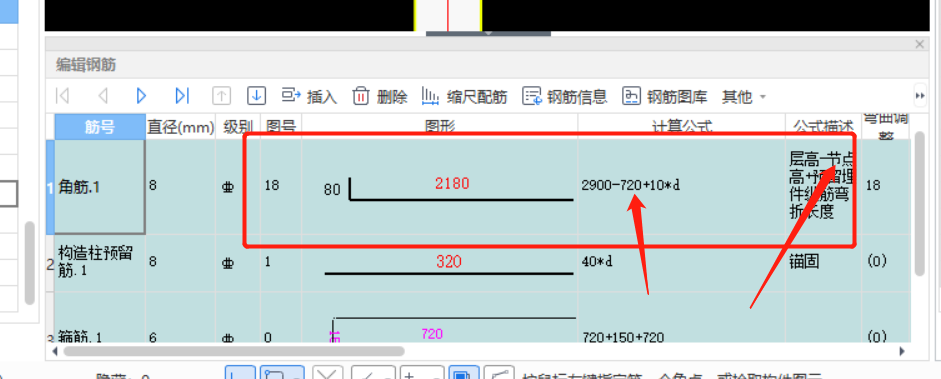
Task: Move rebar row up arrow
Action: pos(221,96)
